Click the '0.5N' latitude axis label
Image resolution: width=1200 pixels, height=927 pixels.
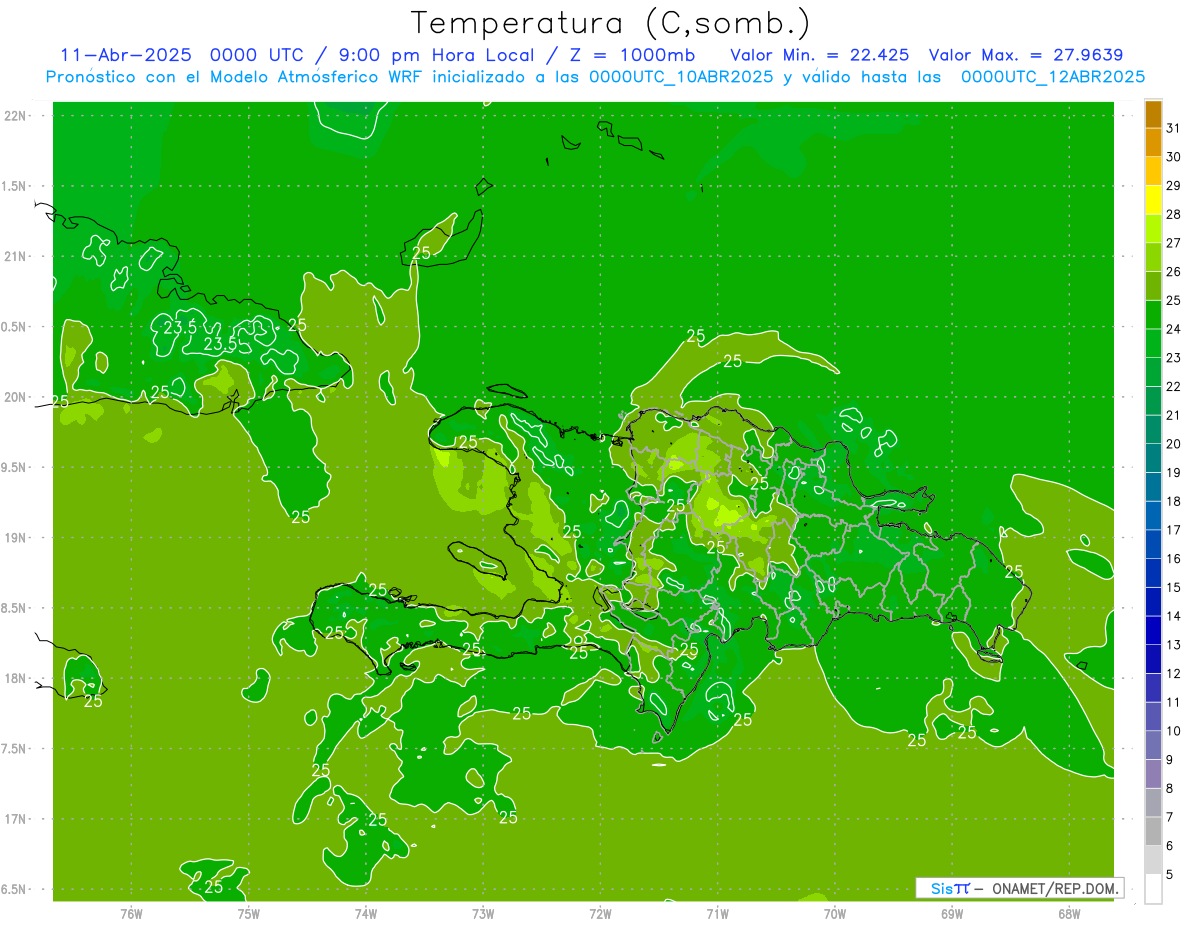(15, 327)
